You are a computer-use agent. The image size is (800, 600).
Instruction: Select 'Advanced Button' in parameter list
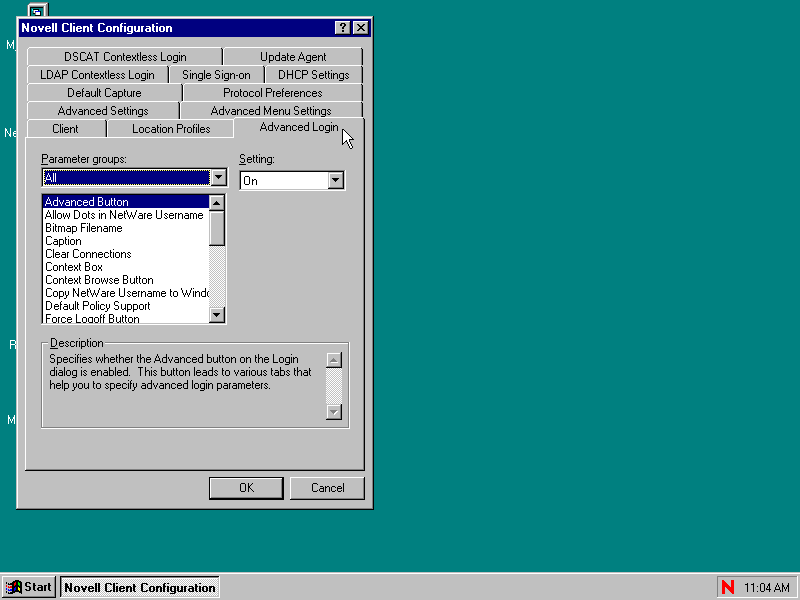point(126,202)
